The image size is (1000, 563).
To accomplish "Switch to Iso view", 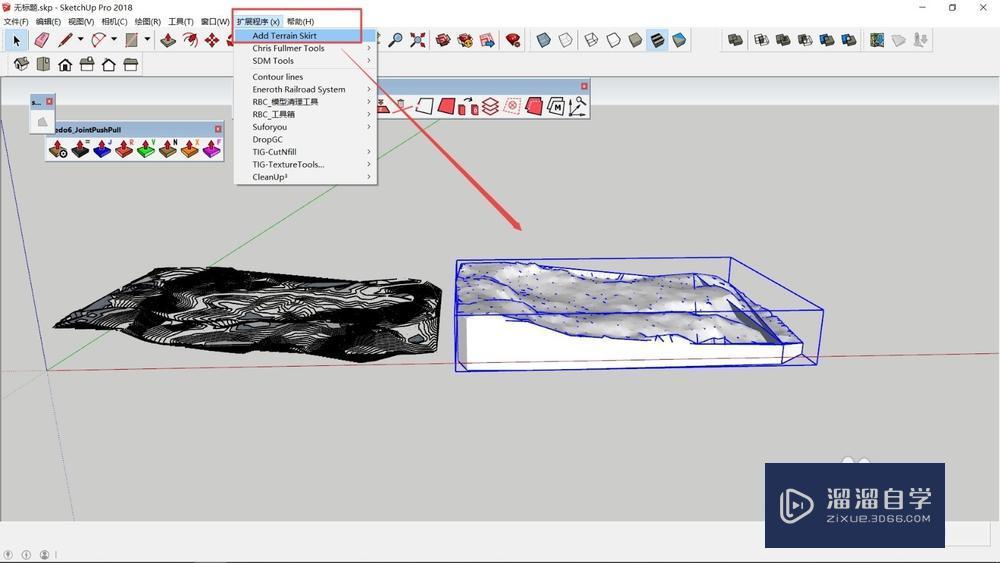I will pyautogui.click(x=22, y=64).
